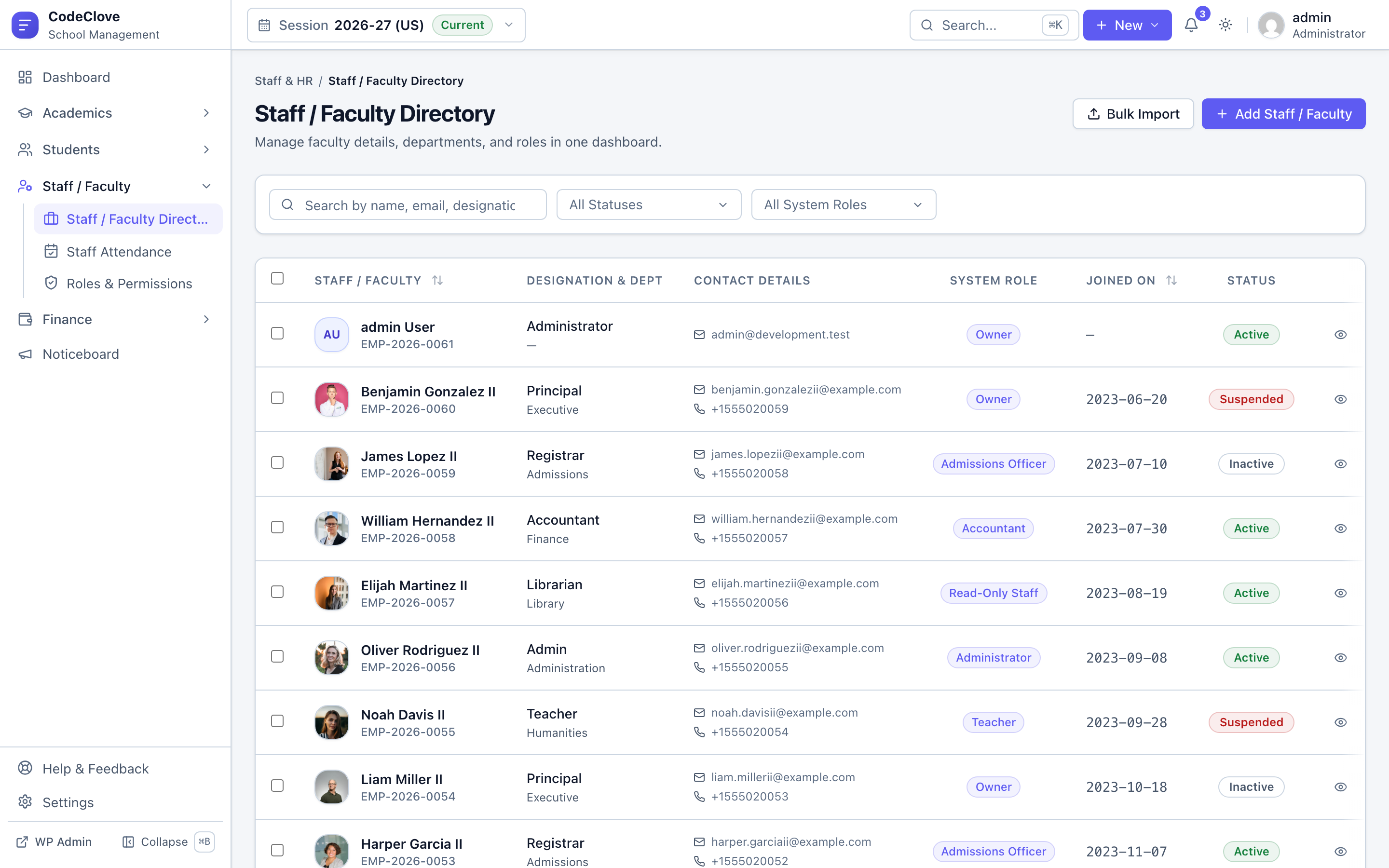View Noah Davis II eye icon
The image size is (1389, 868).
pyautogui.click(x=1340, y=722)
